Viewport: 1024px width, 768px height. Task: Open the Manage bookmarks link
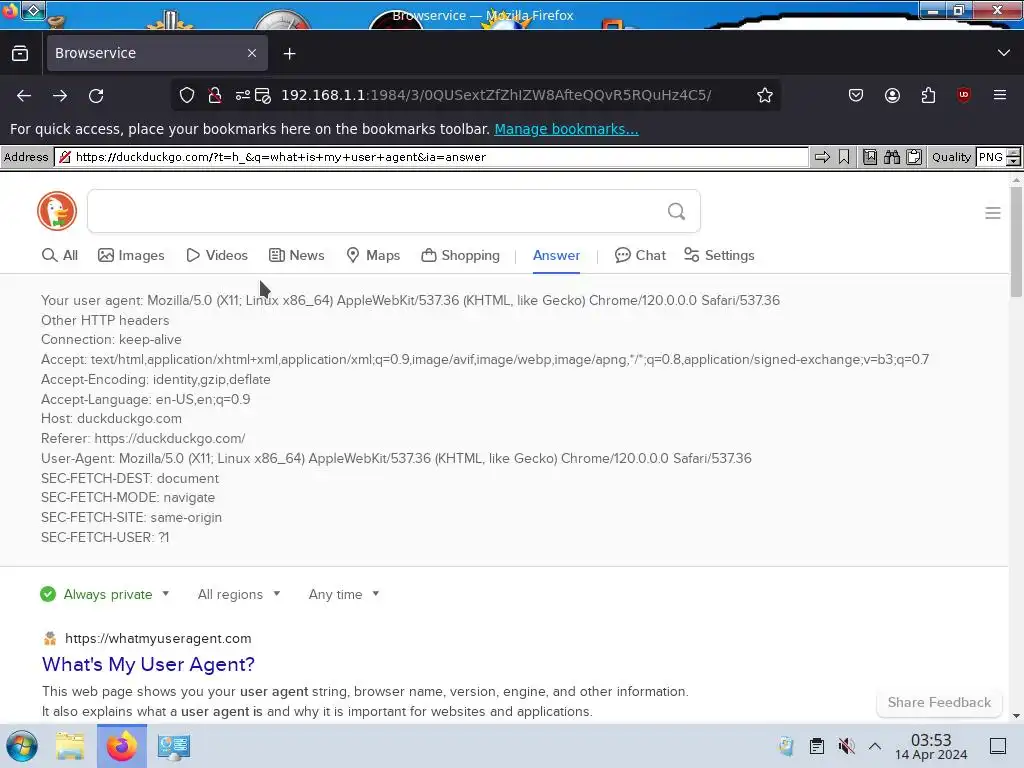566,129
